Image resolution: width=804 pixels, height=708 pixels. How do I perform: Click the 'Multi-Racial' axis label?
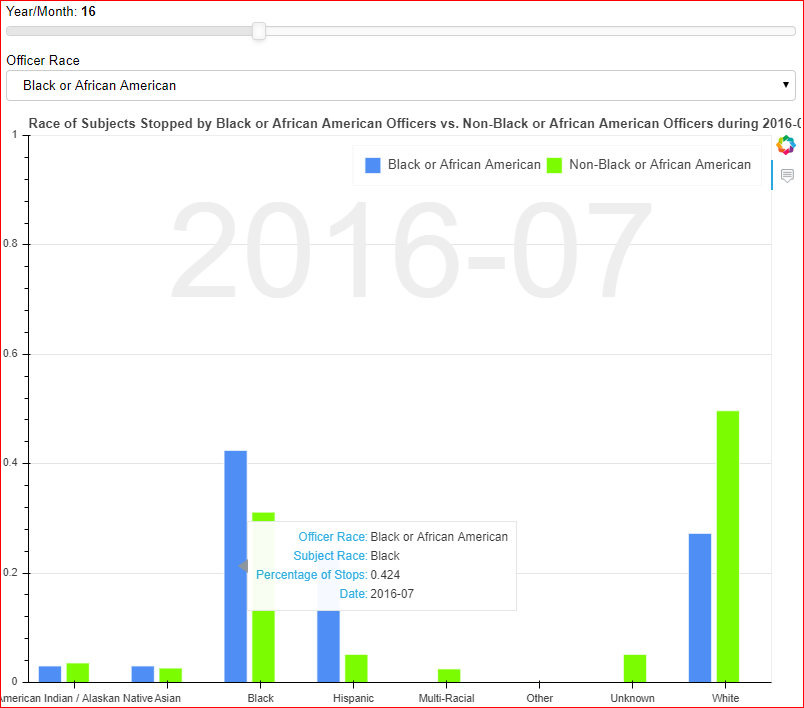point(446,698)
